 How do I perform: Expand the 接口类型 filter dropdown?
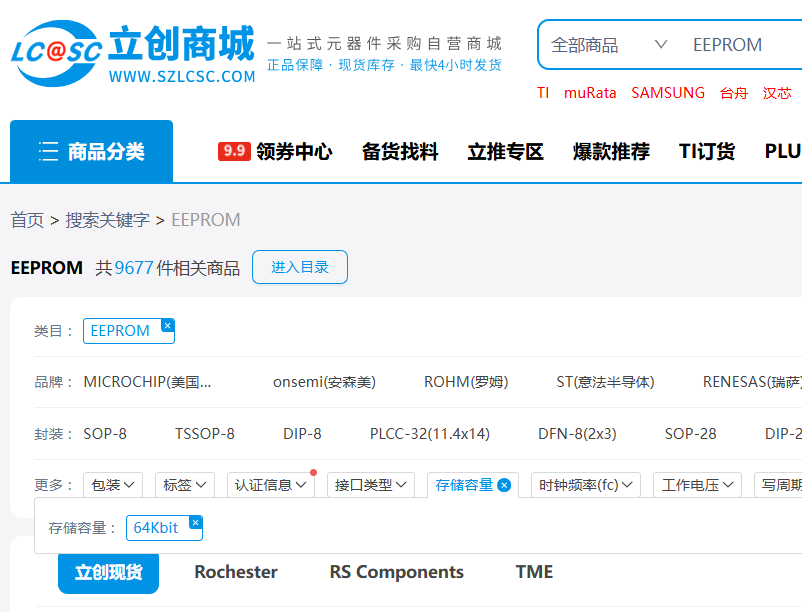pos(371,485)
